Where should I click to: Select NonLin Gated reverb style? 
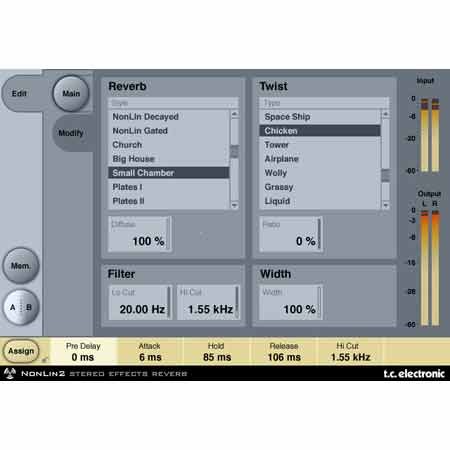[169, 131]
